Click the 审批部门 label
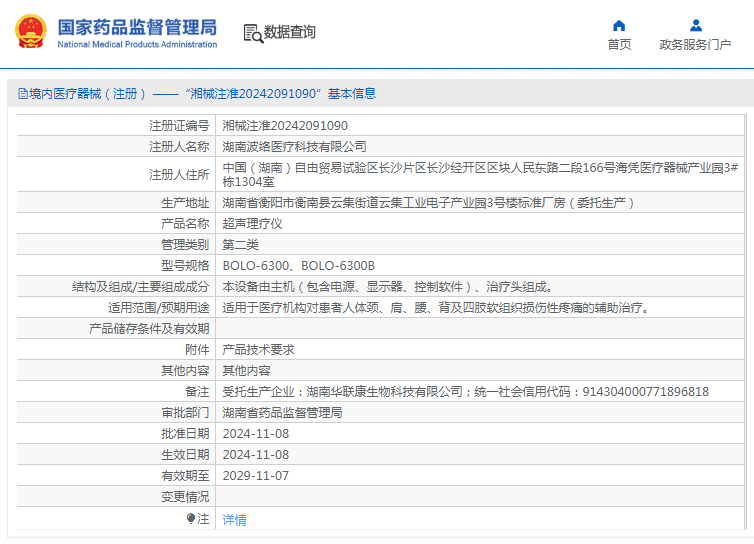754x544 pixels. click(x=185, y=413)
